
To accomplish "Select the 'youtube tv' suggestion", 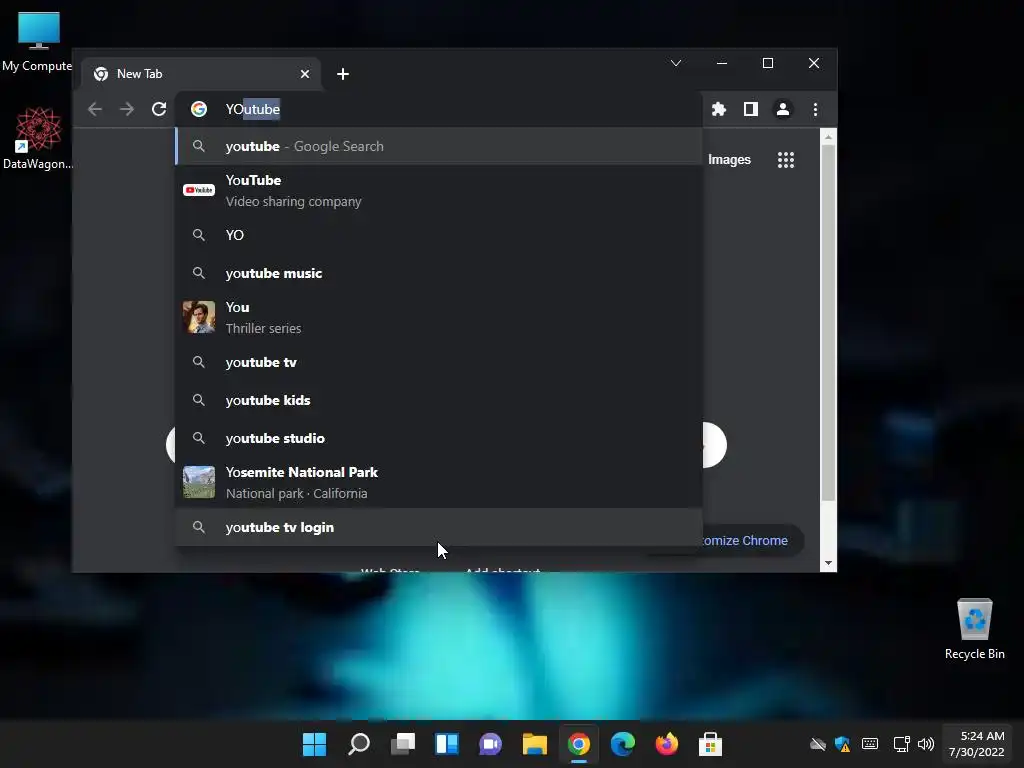I will [439, 362].
